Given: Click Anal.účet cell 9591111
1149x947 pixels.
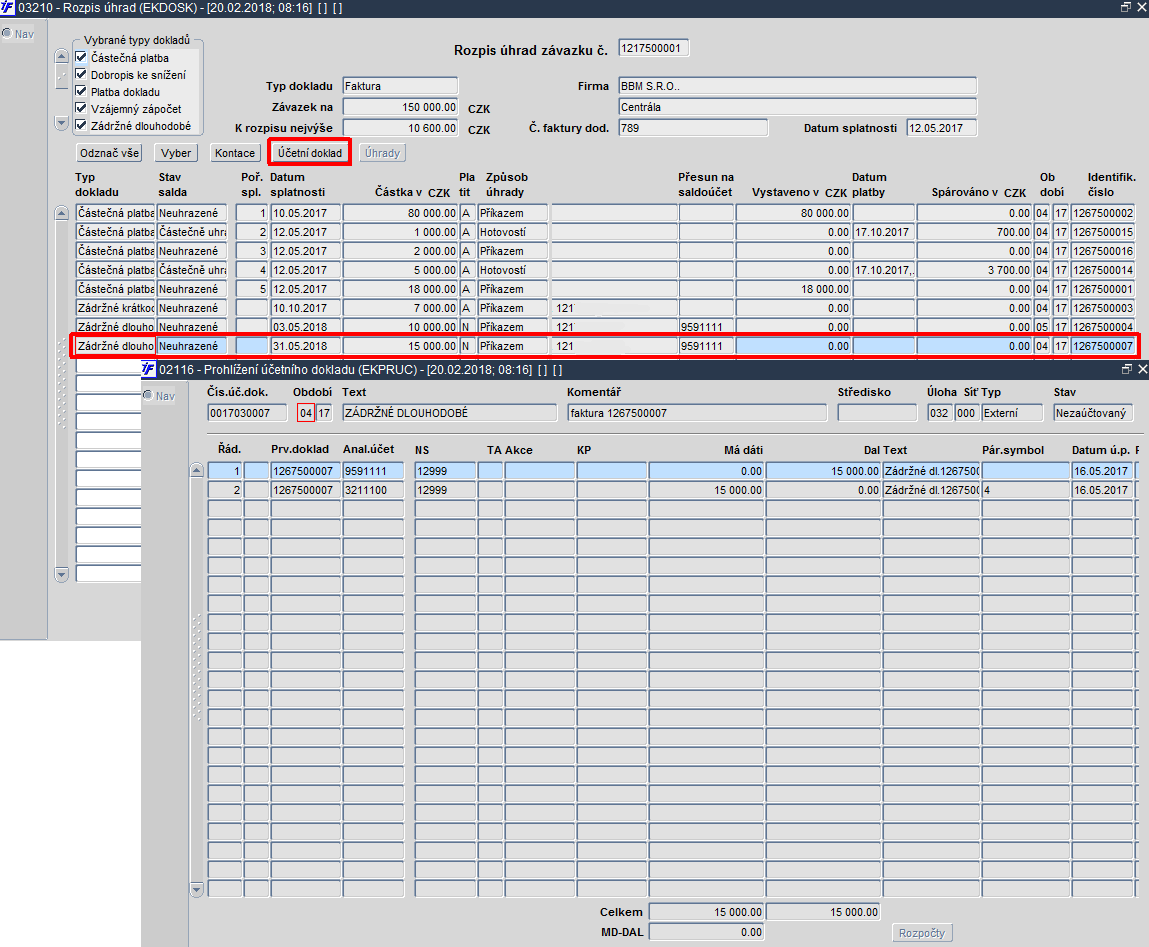Looking at the screenshot, I should (373, 471).
